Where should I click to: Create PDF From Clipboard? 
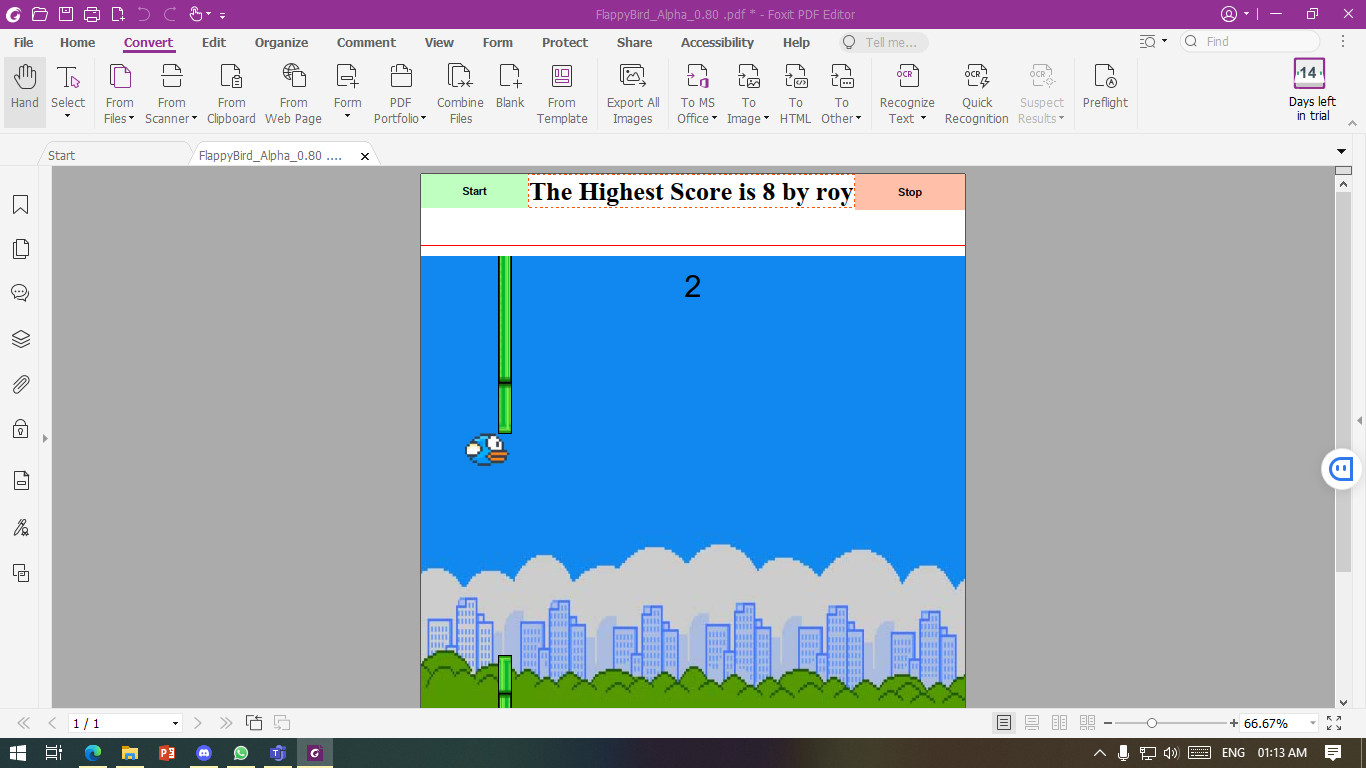pos(231,92)
